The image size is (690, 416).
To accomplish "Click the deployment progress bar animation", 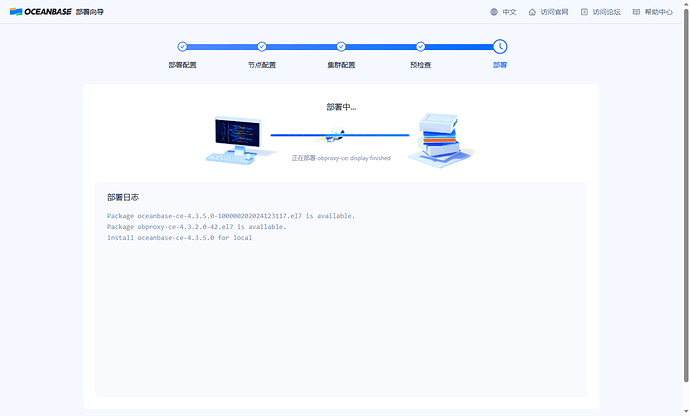I will tap(340, 135).
